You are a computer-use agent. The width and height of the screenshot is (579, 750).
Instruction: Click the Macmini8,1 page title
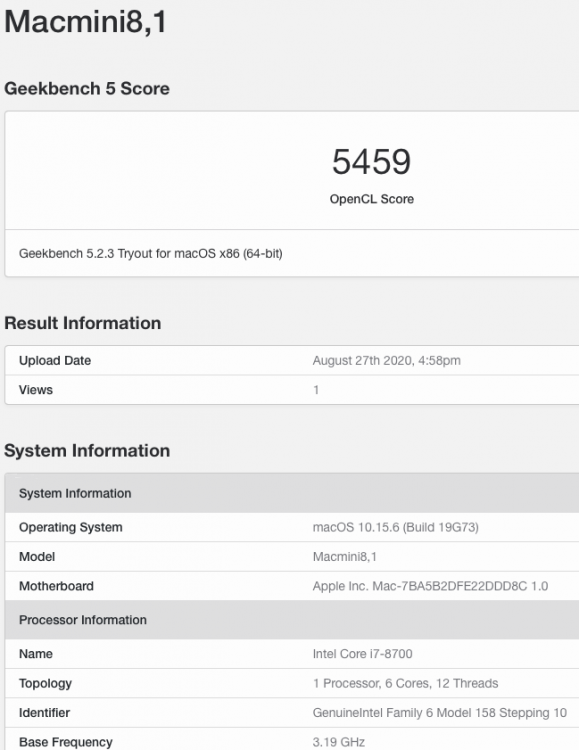point(86,22)
